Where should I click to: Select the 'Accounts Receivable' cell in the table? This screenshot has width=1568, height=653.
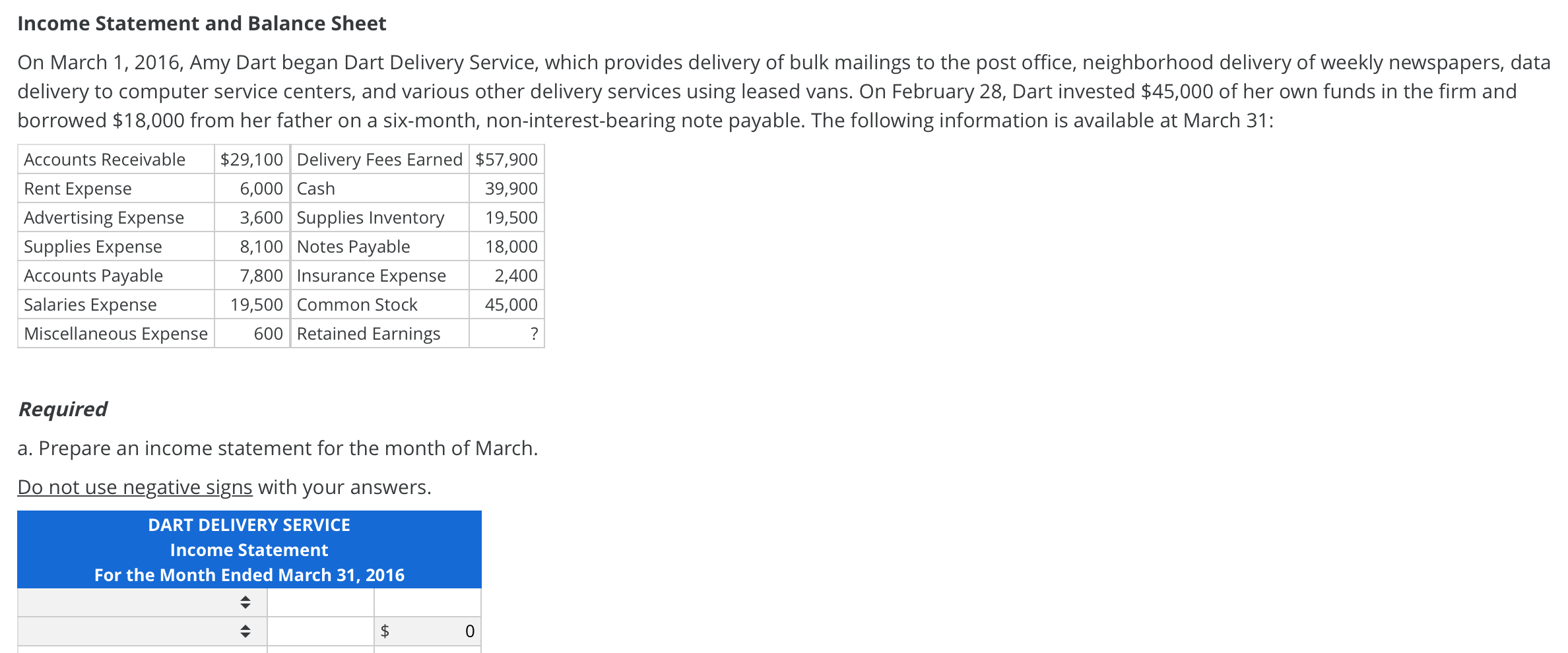[104, 159]
